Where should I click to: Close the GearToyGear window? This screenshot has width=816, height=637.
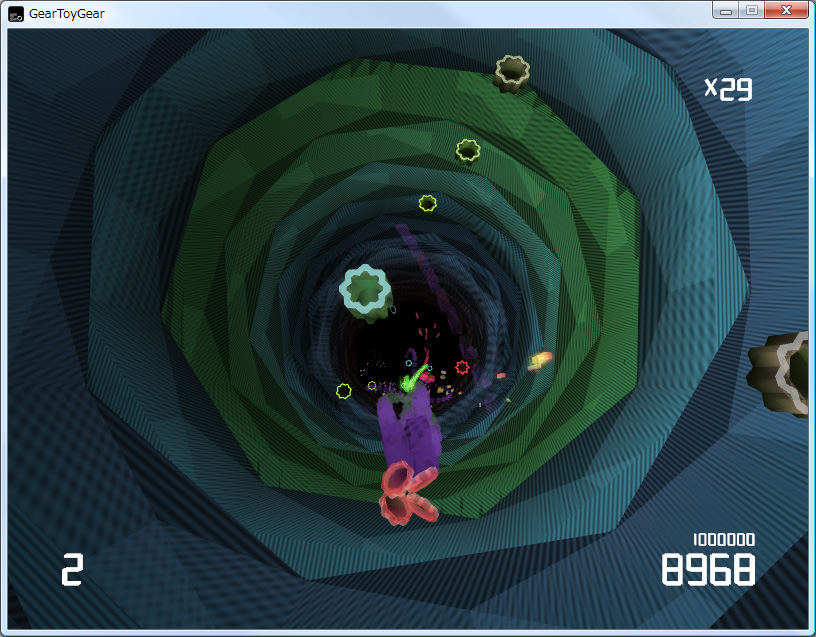click(787, 10)
